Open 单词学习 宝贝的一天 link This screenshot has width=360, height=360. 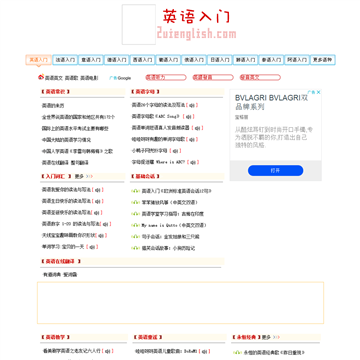tap(63, 247)
